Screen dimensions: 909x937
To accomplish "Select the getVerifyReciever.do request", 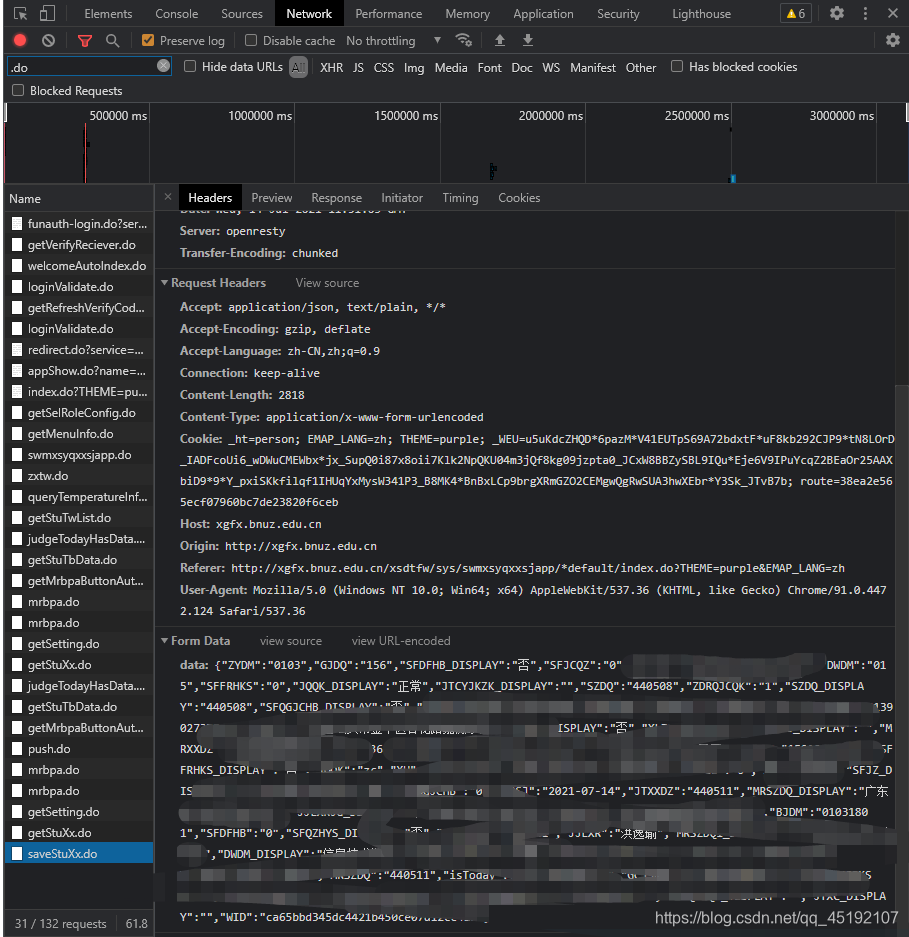I will [79, 244].
